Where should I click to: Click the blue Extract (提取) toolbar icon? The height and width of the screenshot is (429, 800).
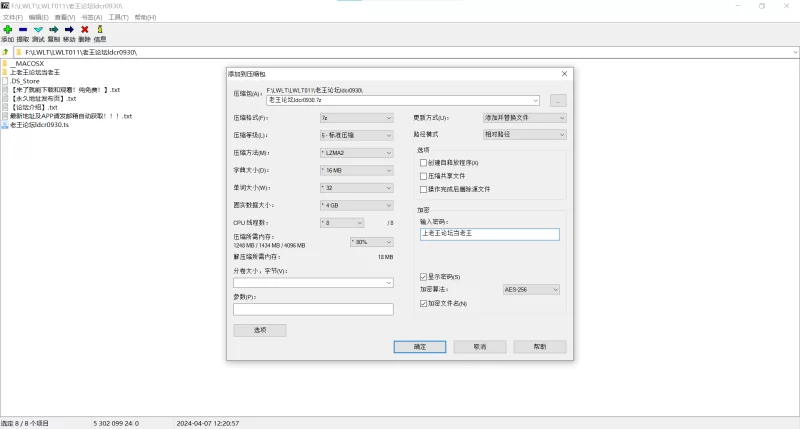pyautogui.click(x=22, y=30)
